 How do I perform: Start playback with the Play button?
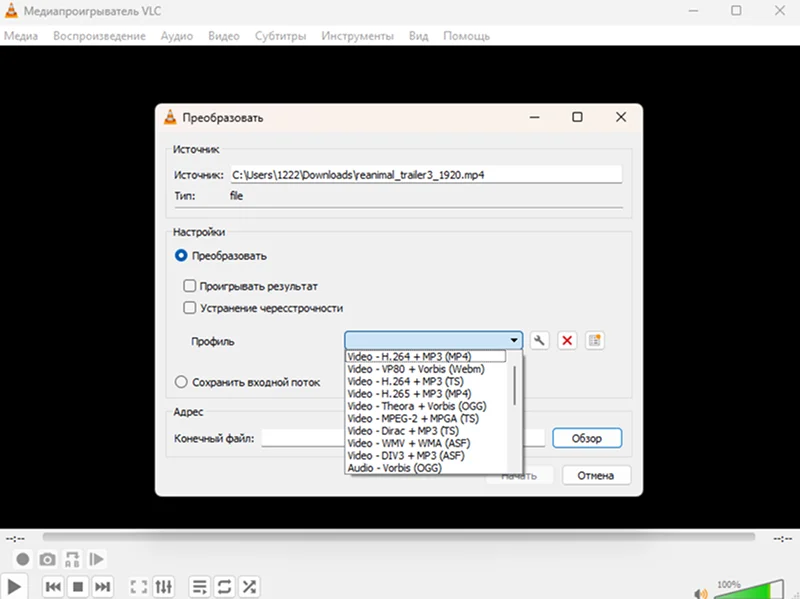pyautogui.click(x=14, y=587)
